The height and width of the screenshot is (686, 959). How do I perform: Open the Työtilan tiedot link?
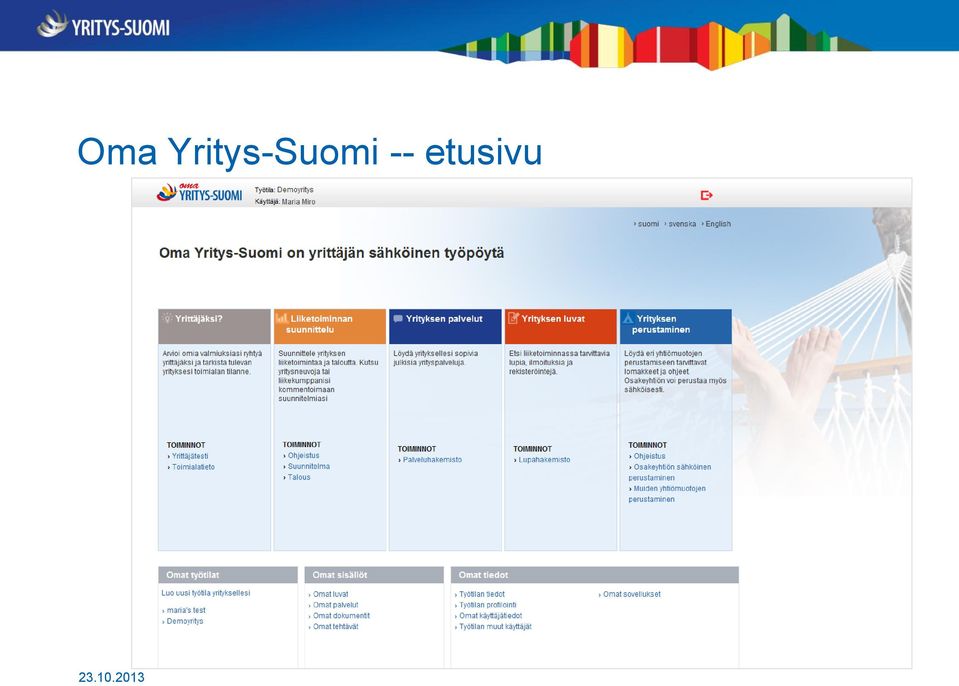point(480,594)
